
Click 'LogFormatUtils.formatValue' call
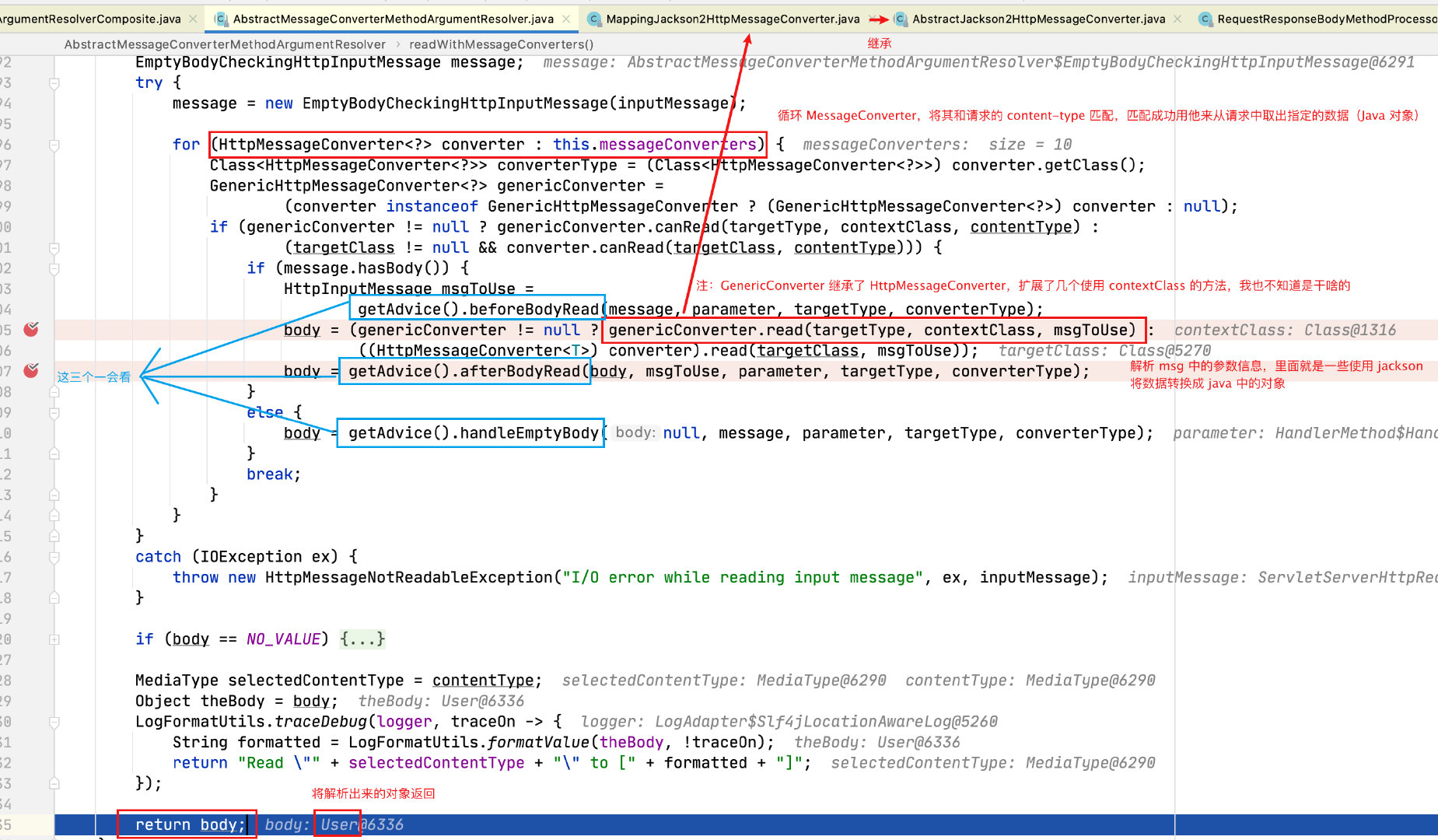pyautogui.click(x=469, y=743)
